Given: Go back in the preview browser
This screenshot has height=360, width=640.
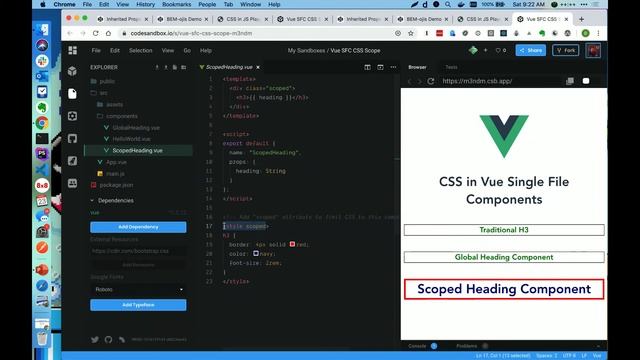Looking at the screenshot, I should (410, 81).
